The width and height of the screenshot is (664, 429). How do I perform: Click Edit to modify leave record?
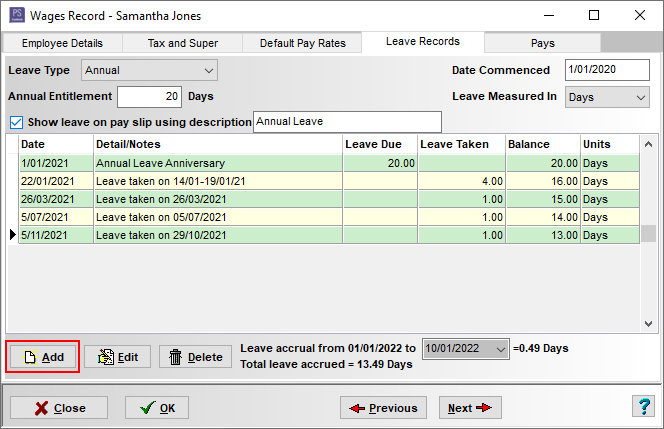click(117, 357)
